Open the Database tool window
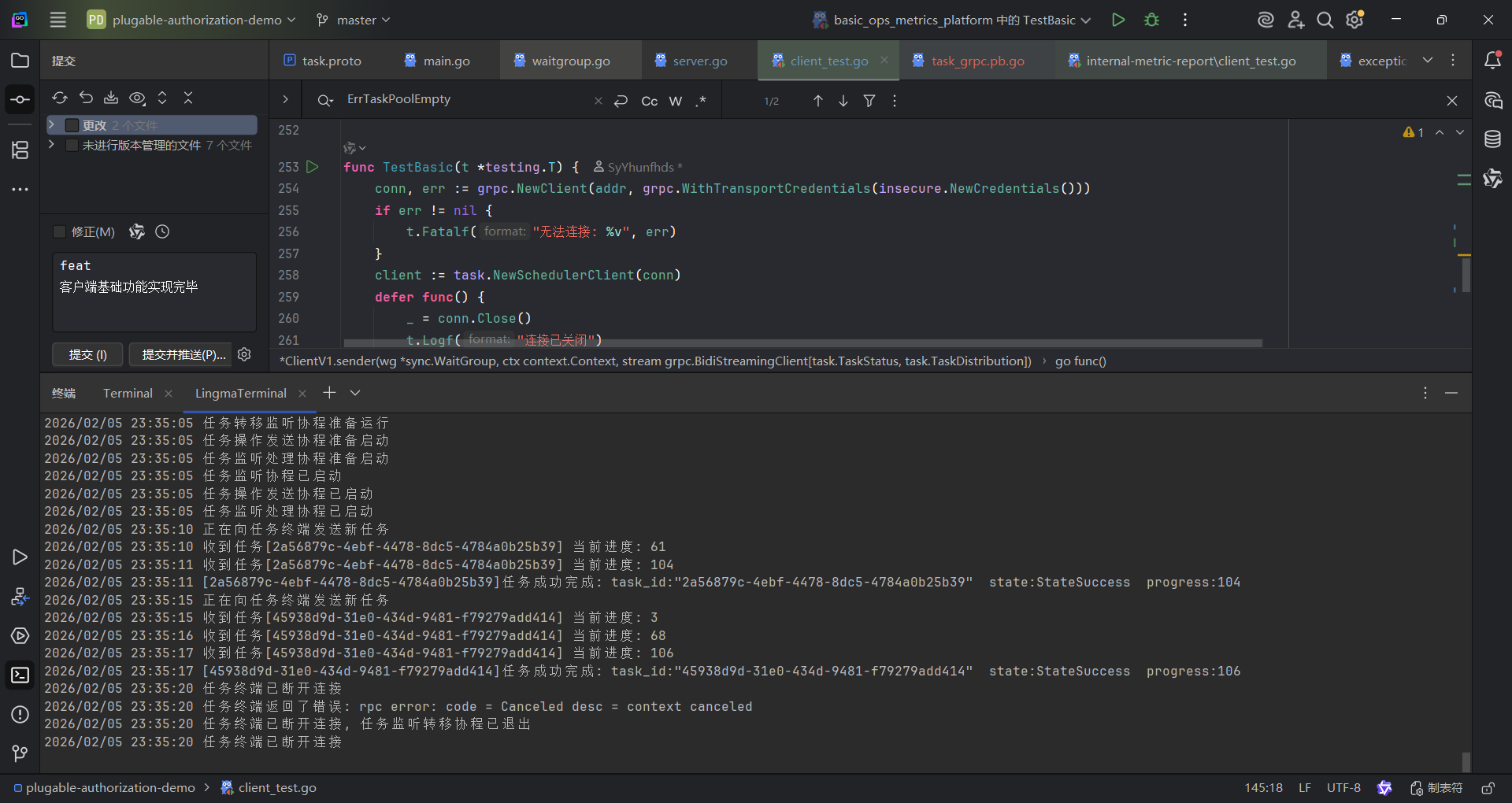 tap(1492, 140)
